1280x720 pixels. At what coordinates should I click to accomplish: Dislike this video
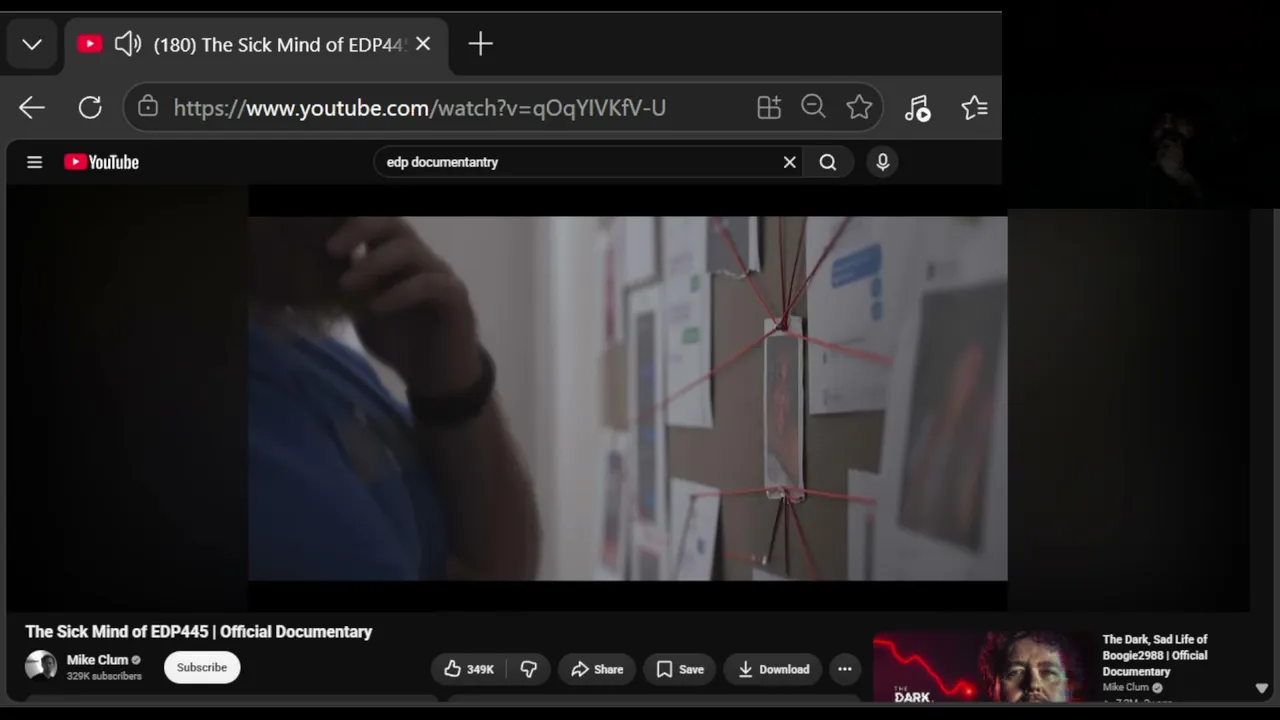529,669
